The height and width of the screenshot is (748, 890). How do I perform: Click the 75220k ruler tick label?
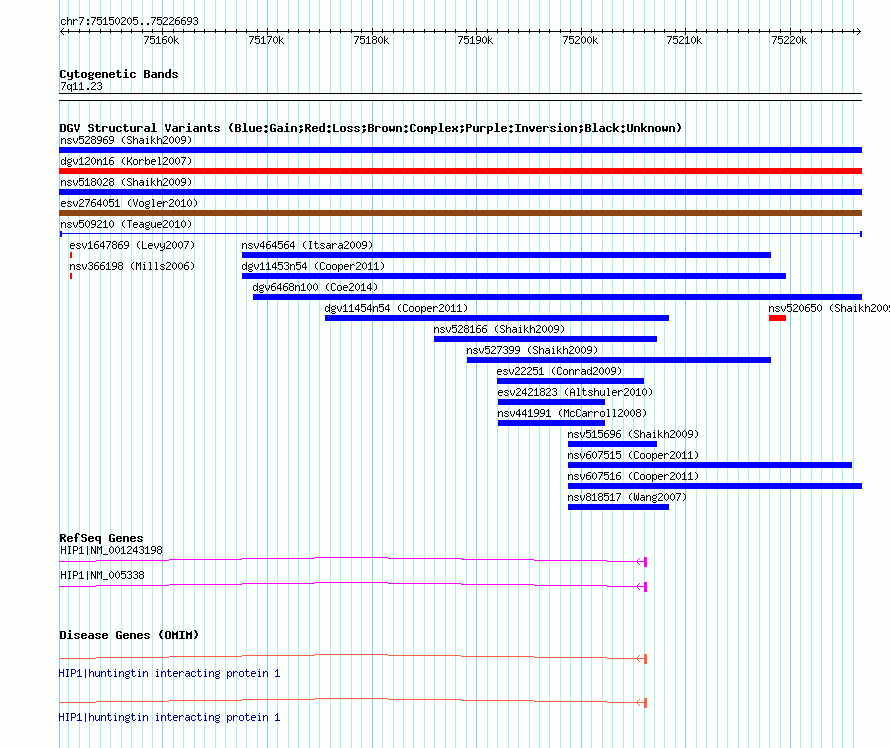(x=789, y=40)
